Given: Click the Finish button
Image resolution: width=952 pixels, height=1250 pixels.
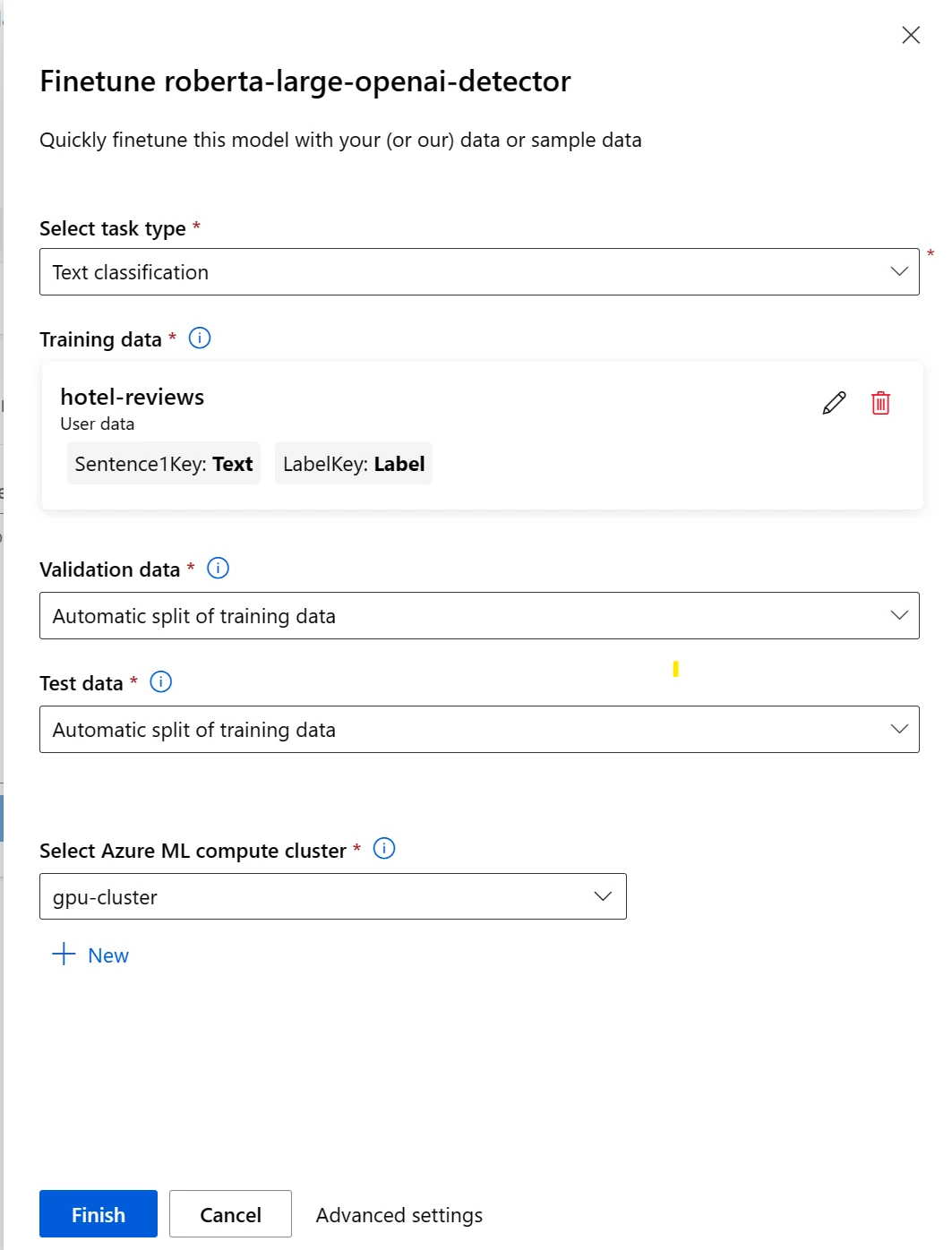Looking at the screenshot, I should 98,1214.
